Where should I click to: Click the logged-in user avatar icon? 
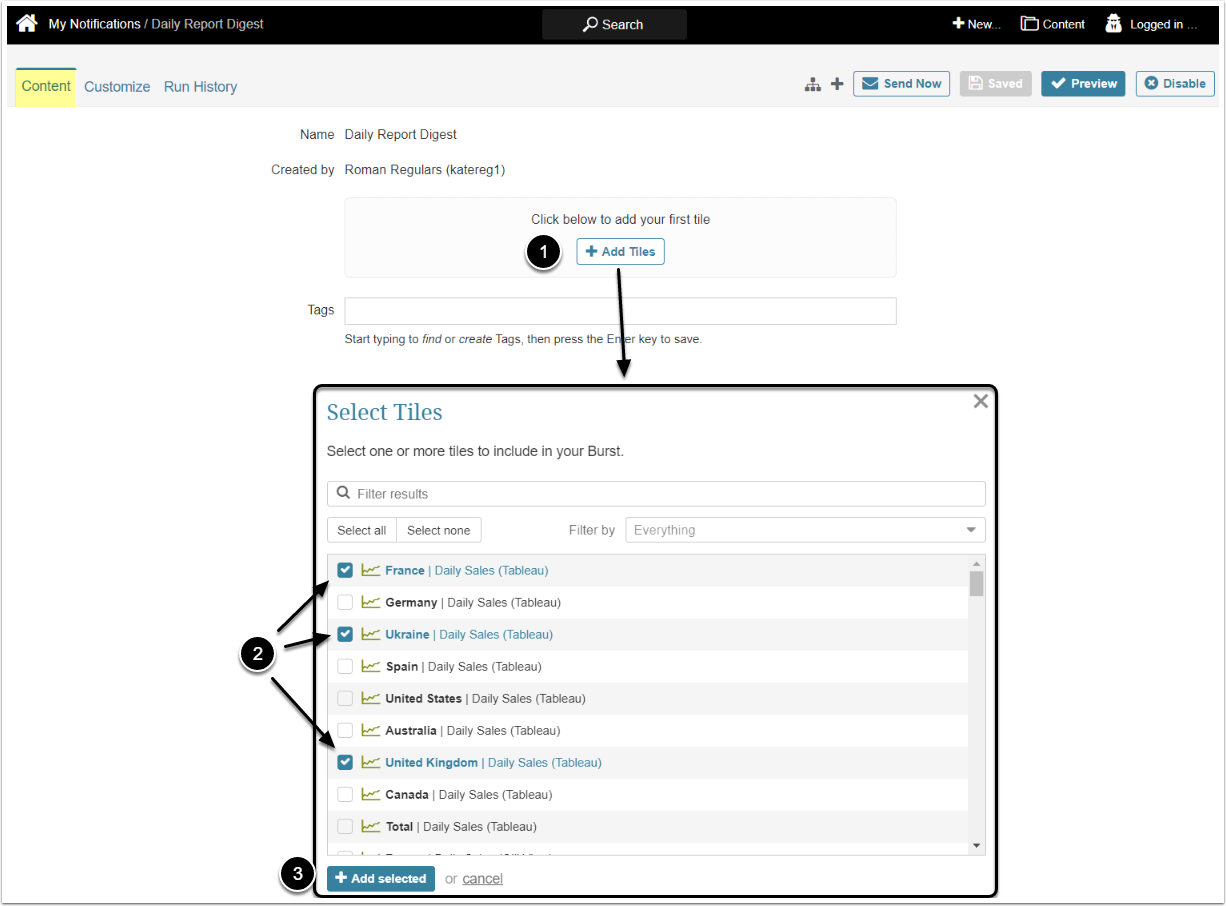point(1113,24)
